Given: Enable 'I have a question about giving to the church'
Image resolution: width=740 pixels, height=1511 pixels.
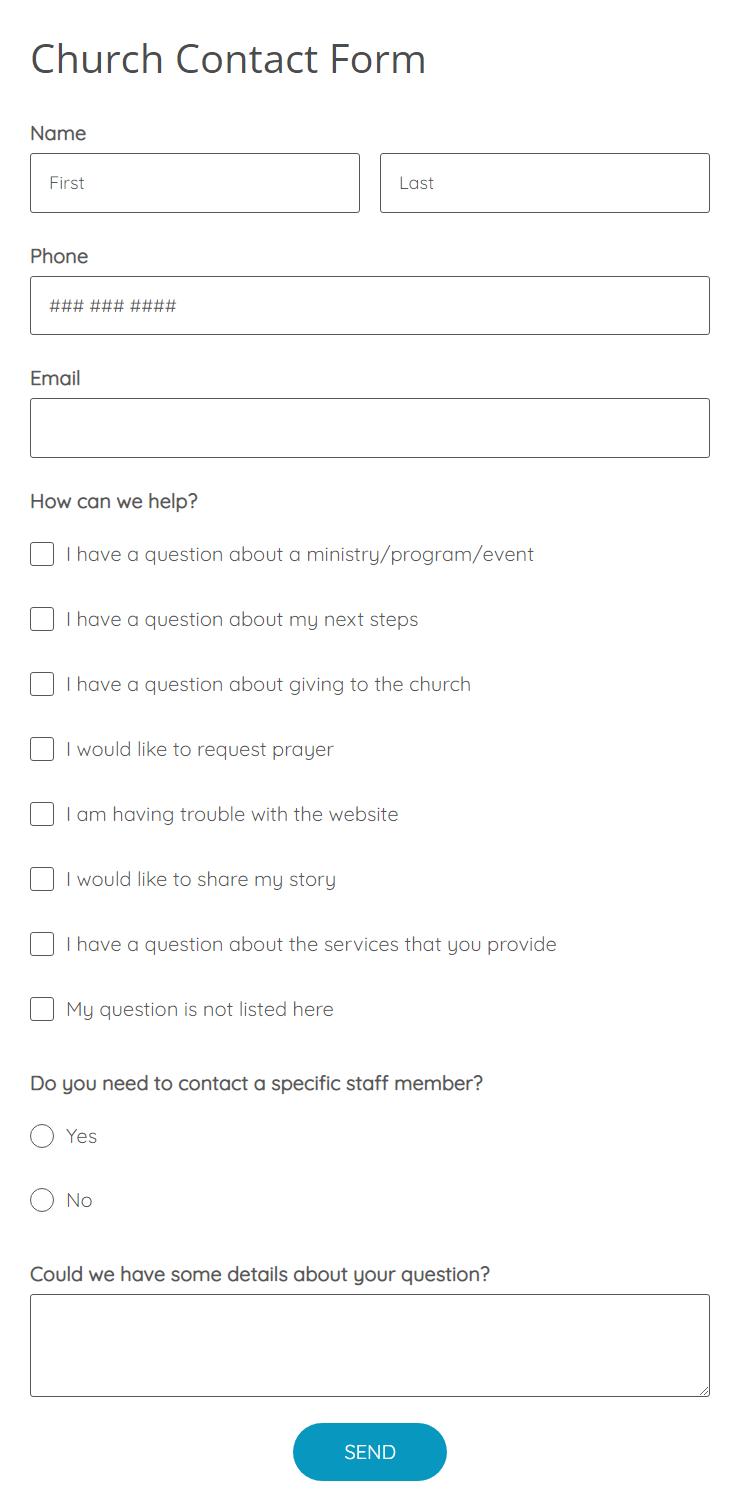Looking at the screenshot, I should [41, 684].
